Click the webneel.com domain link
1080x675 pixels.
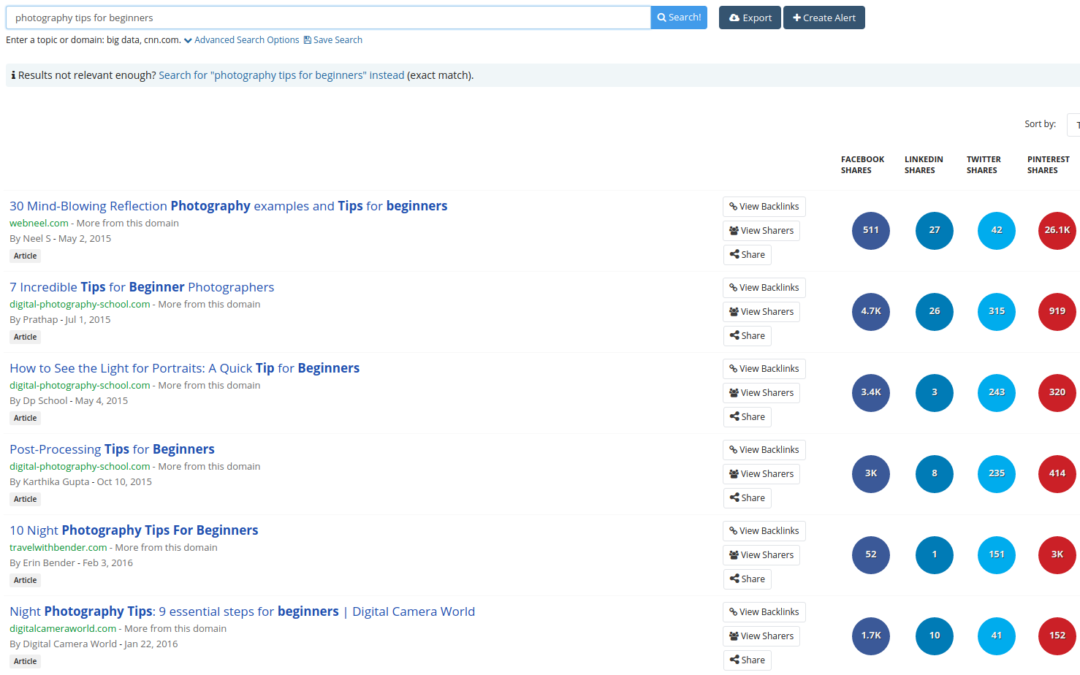click(39, 223)
